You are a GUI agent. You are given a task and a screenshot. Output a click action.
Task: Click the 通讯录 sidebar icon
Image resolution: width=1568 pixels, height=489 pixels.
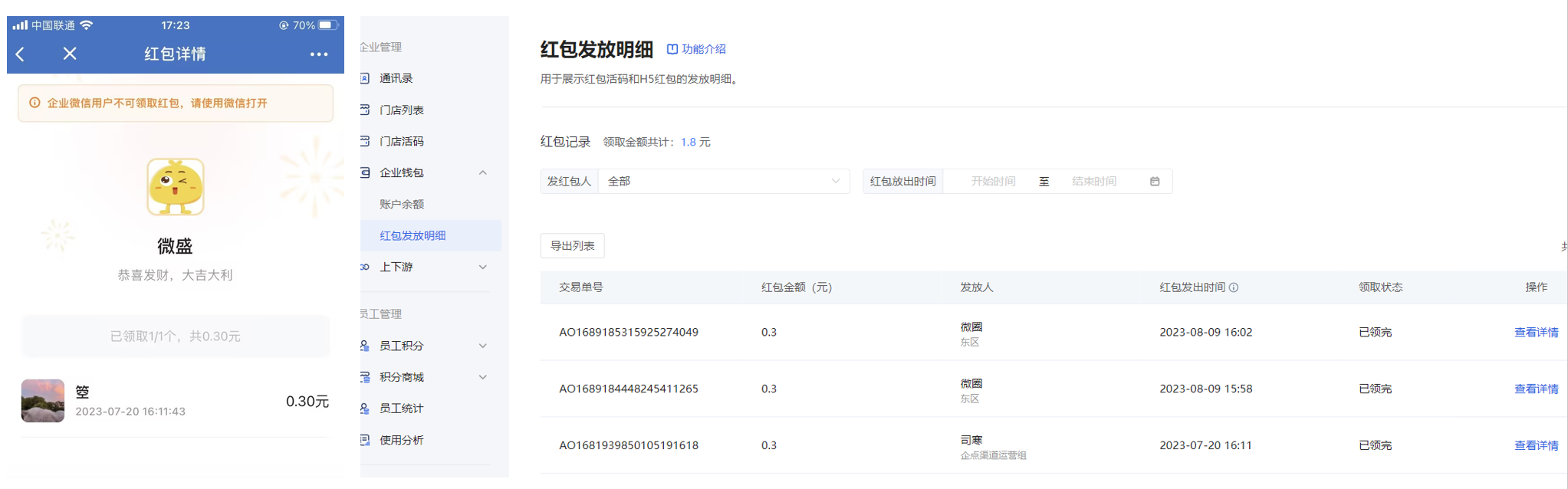pyautogui.click(x=366, y=78)
